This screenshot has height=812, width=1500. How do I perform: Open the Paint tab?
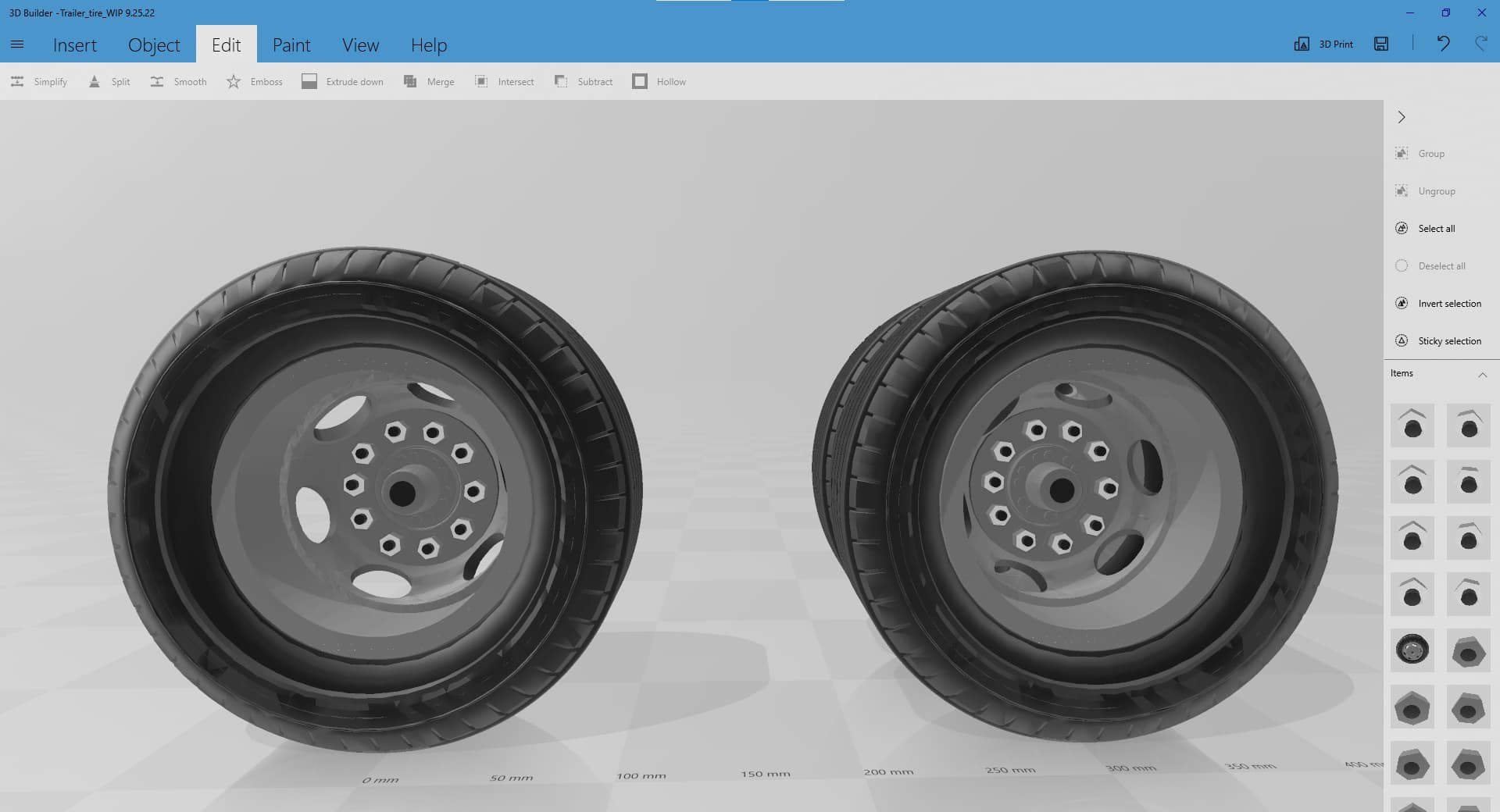291,45
